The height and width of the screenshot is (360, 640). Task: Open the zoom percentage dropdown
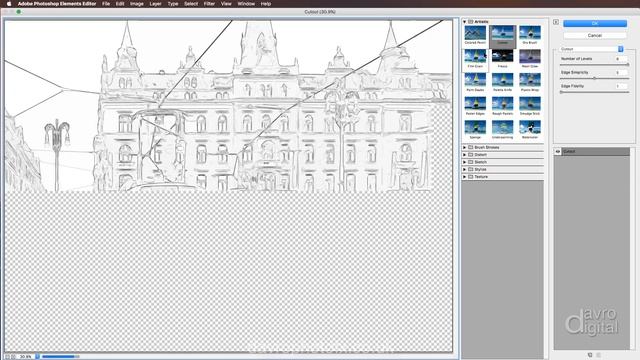point(37,357)
